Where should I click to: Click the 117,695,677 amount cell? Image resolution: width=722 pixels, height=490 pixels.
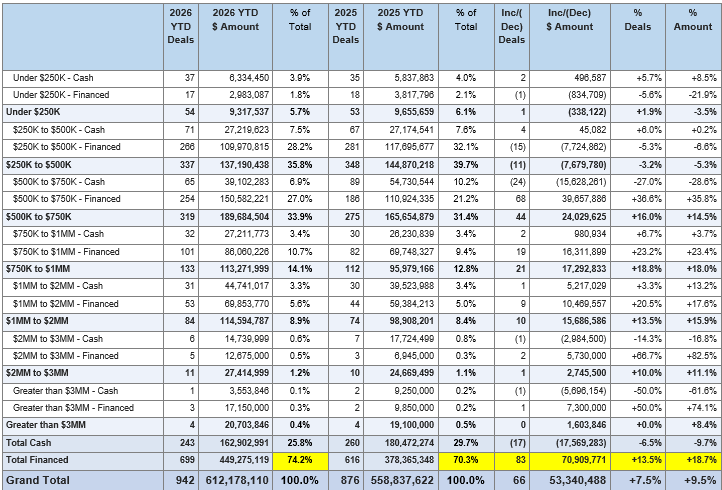401,148
